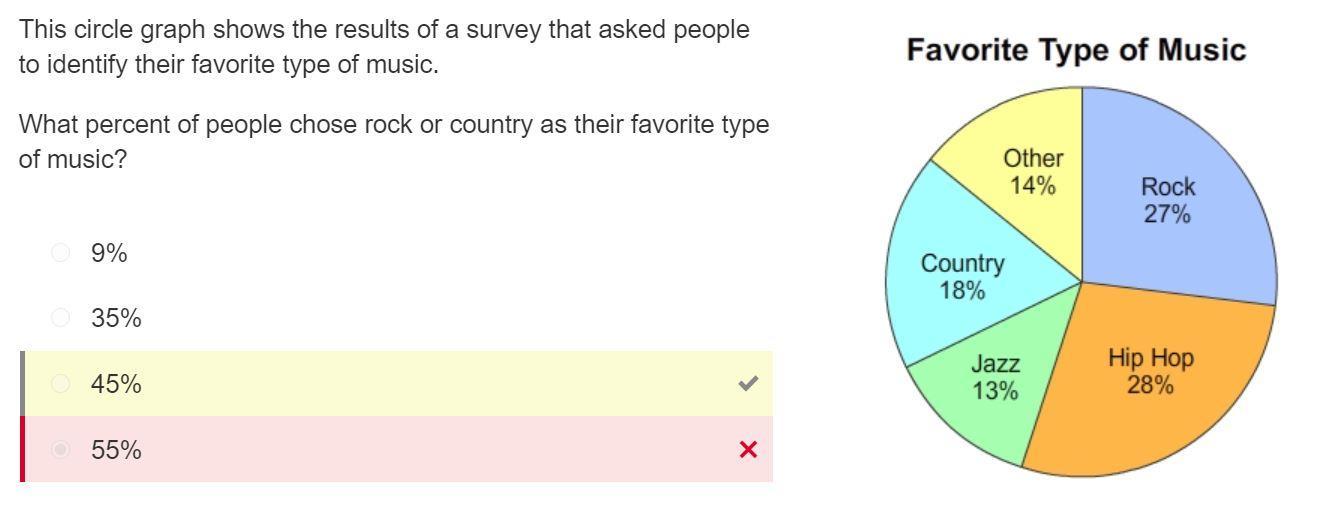The image size is (1339, 509).
Task: Click the '55%' answer label text
Action: [x=116, y=450]
